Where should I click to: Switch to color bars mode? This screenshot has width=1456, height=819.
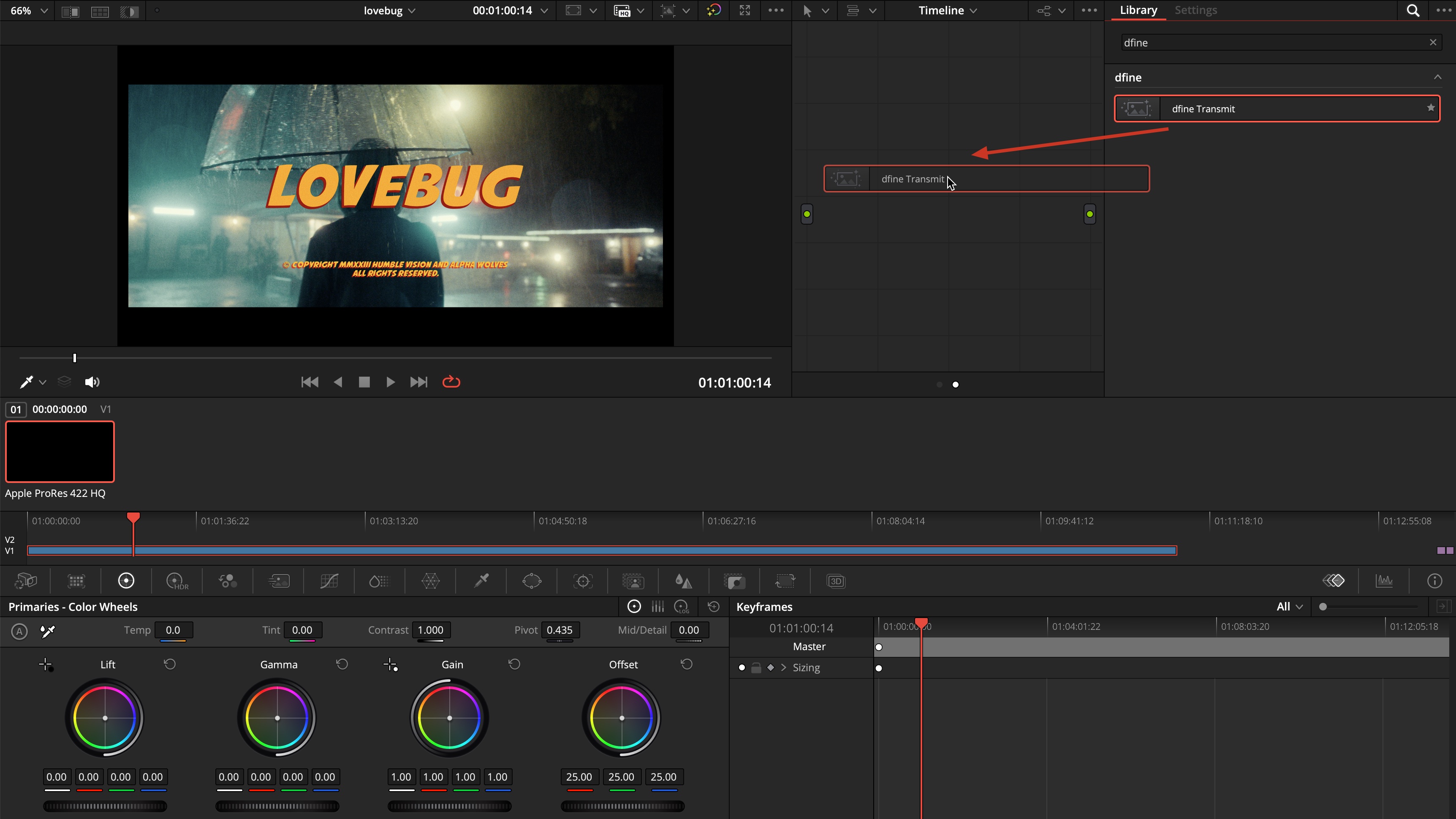click(x=657, y=607)
